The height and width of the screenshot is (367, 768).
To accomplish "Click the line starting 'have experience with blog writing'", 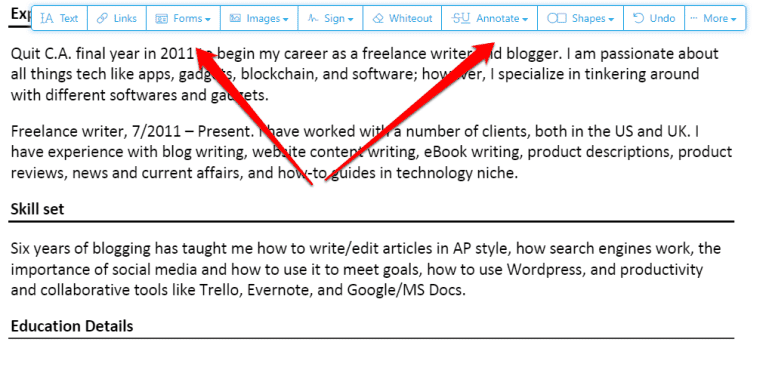I will pos(371,152).
